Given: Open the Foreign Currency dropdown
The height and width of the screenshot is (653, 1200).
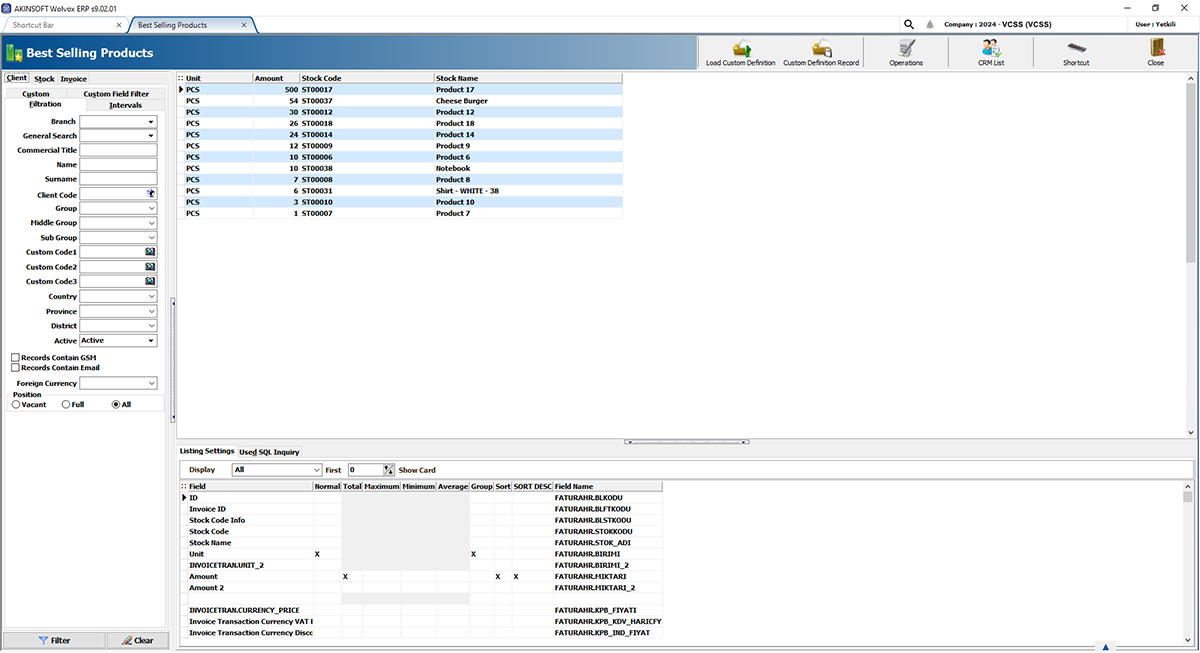Looking at the screenshot, I should coord(151,383).
